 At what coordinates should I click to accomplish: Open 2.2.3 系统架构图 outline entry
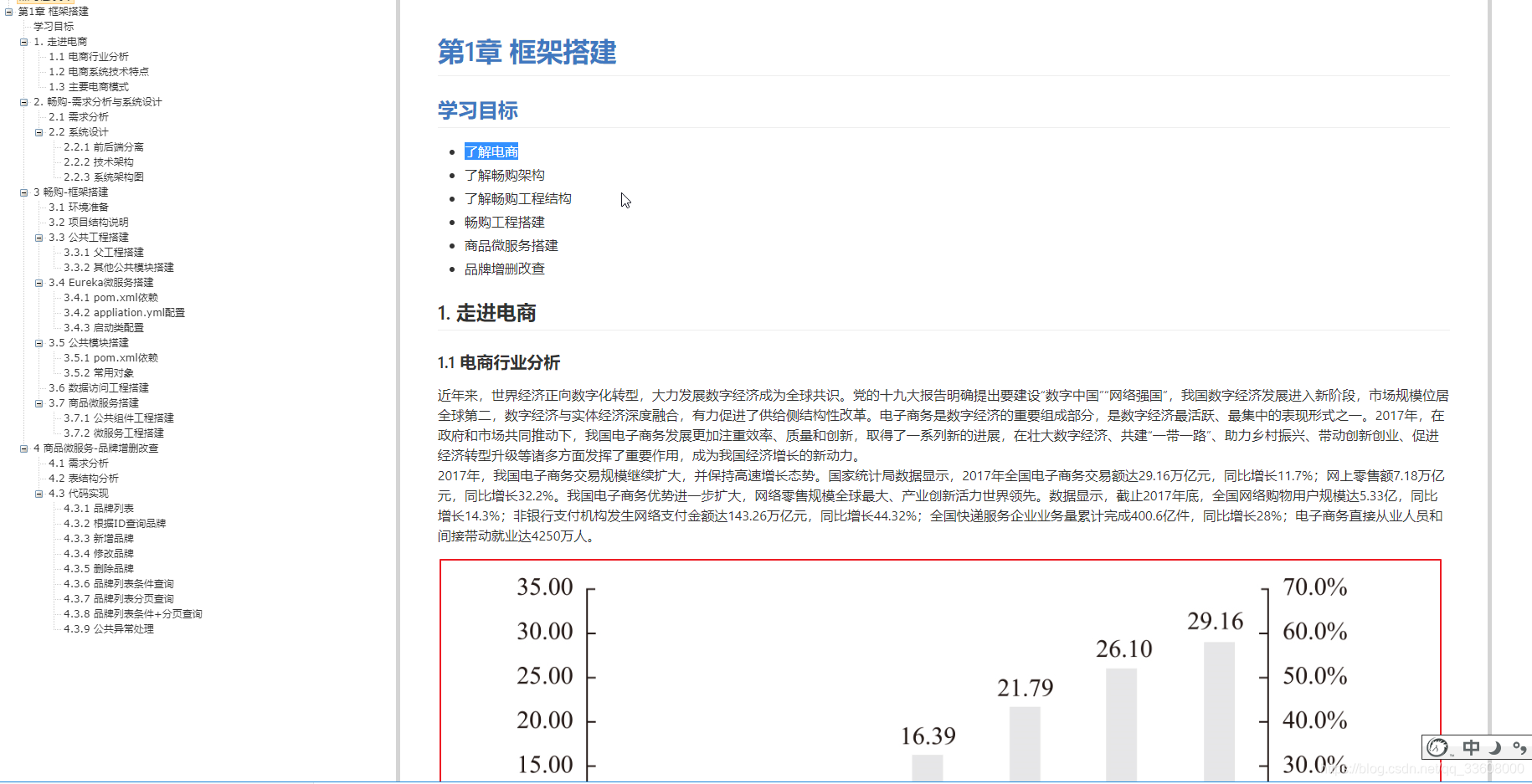104,177
